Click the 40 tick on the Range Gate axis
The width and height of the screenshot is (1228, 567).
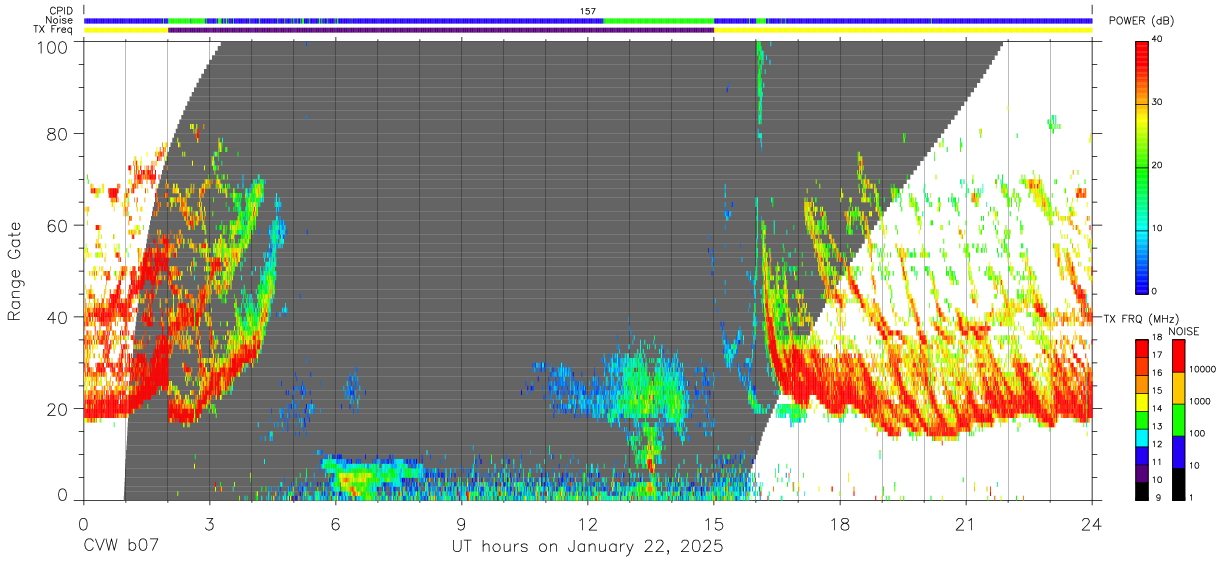tap(56, 317)
